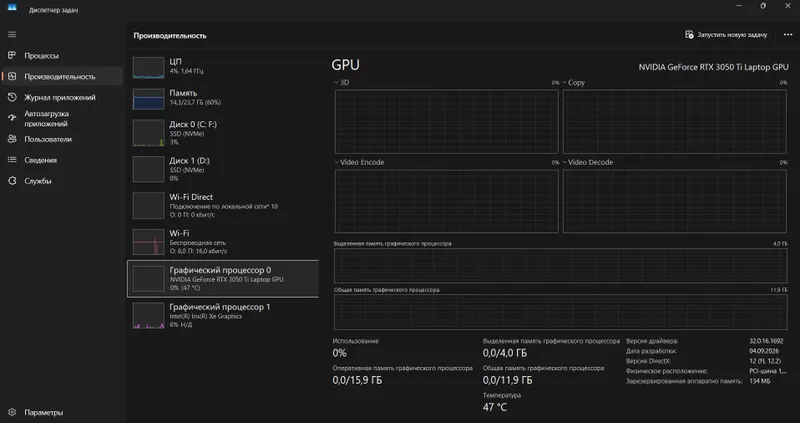Click the Выделенная память графического процессора graph
Image resolution: width=800 pixels, height=423 pixels.
pos(561,266)
